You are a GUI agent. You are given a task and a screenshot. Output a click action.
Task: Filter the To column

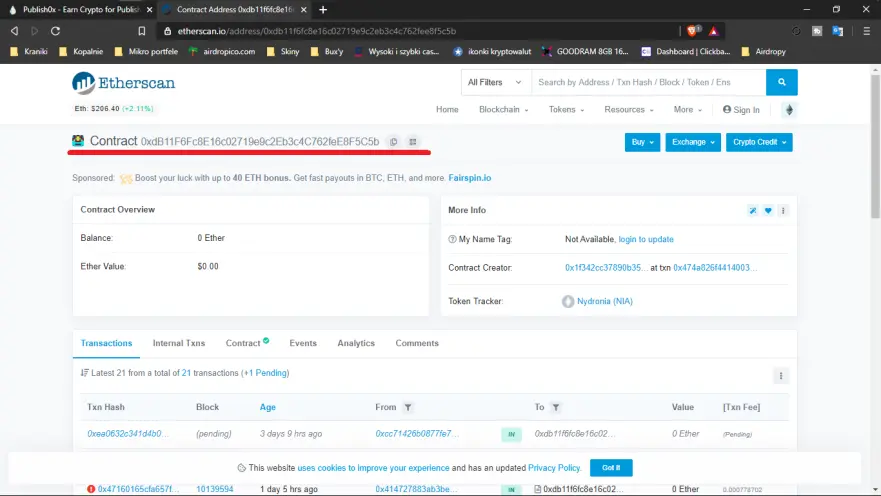click(556, 407)
